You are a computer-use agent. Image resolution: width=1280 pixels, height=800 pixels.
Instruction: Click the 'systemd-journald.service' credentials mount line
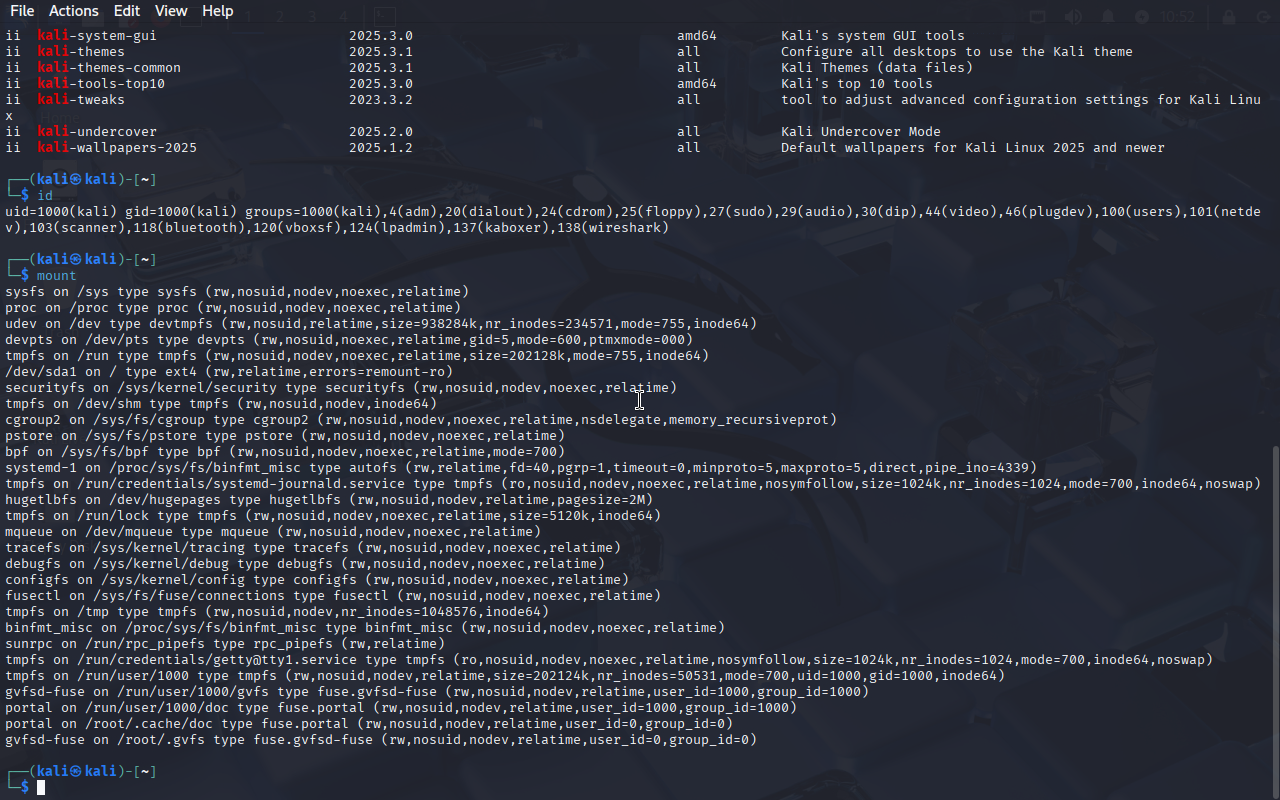tap(633, 484)
